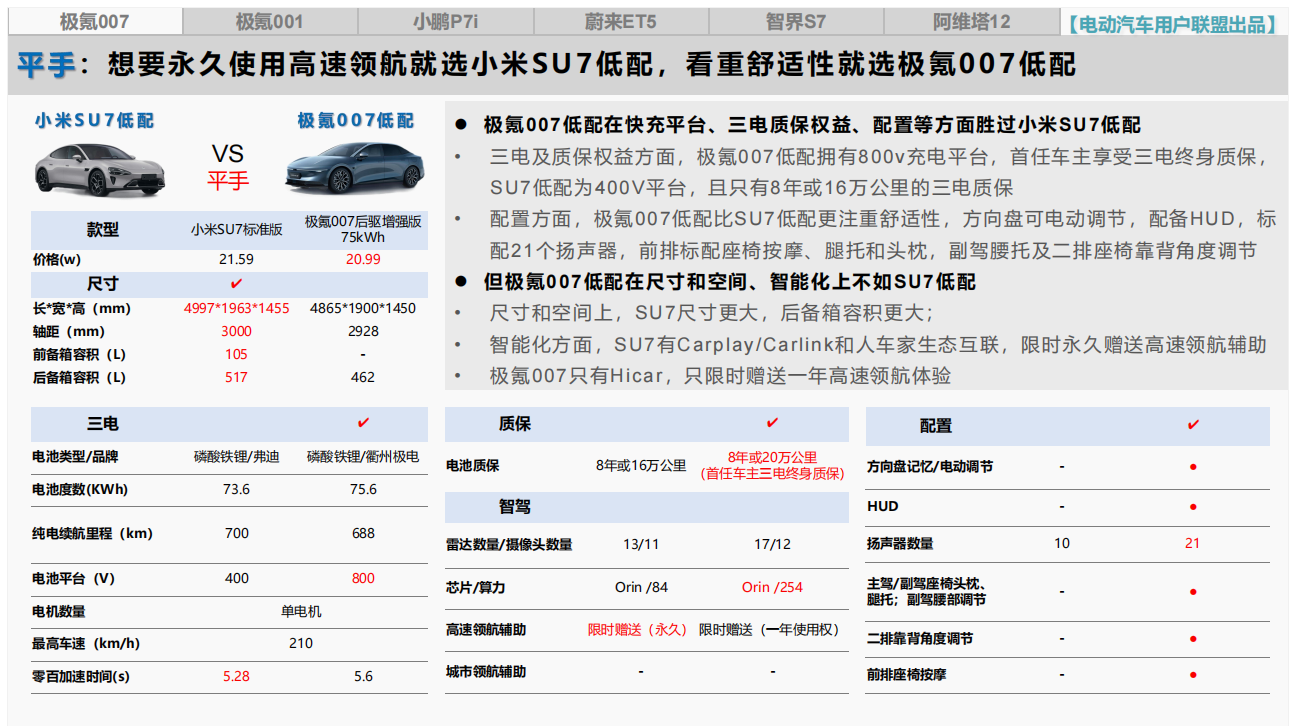1309x726 pixels.
Task: Click the front trunk value 105
Action: (x=237, y=354)
